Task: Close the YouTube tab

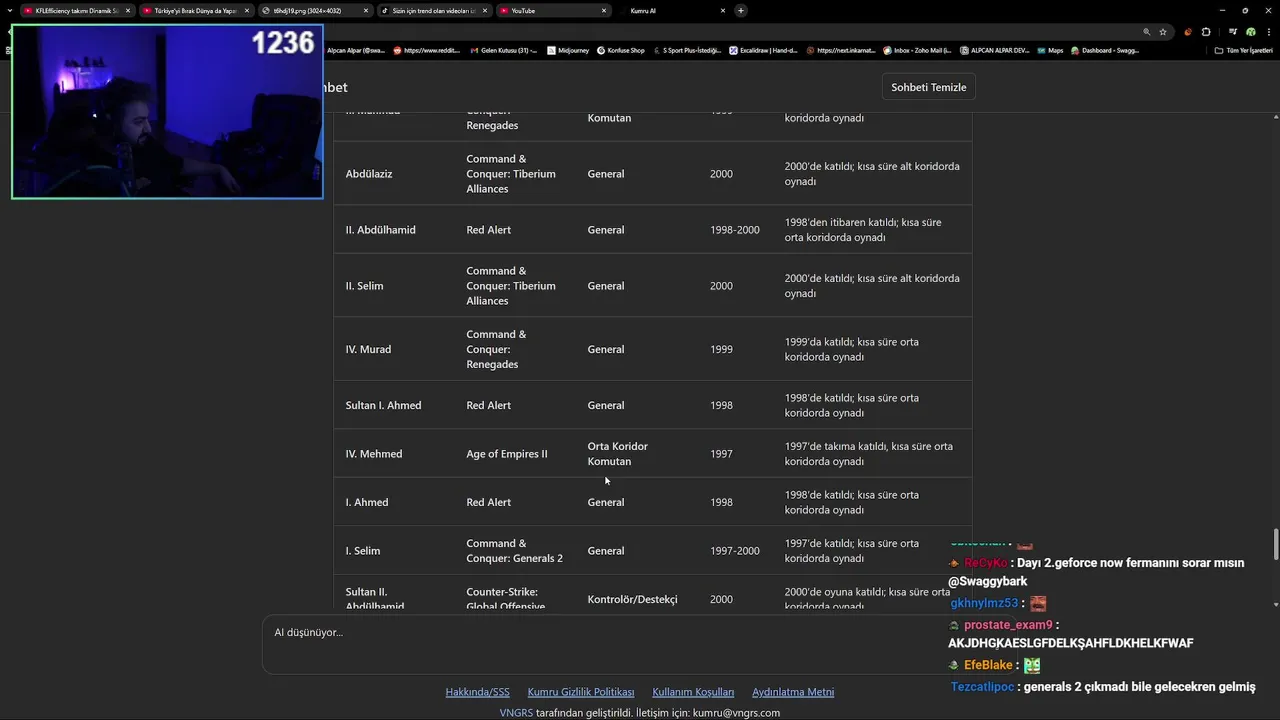Action: (x=603, y=11)
